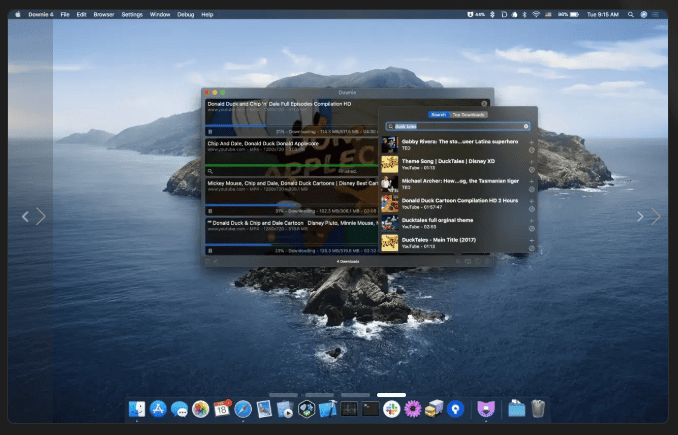Open Gabby Rivera result via compass icon
The image size is (678, 435).
[531, 150]
